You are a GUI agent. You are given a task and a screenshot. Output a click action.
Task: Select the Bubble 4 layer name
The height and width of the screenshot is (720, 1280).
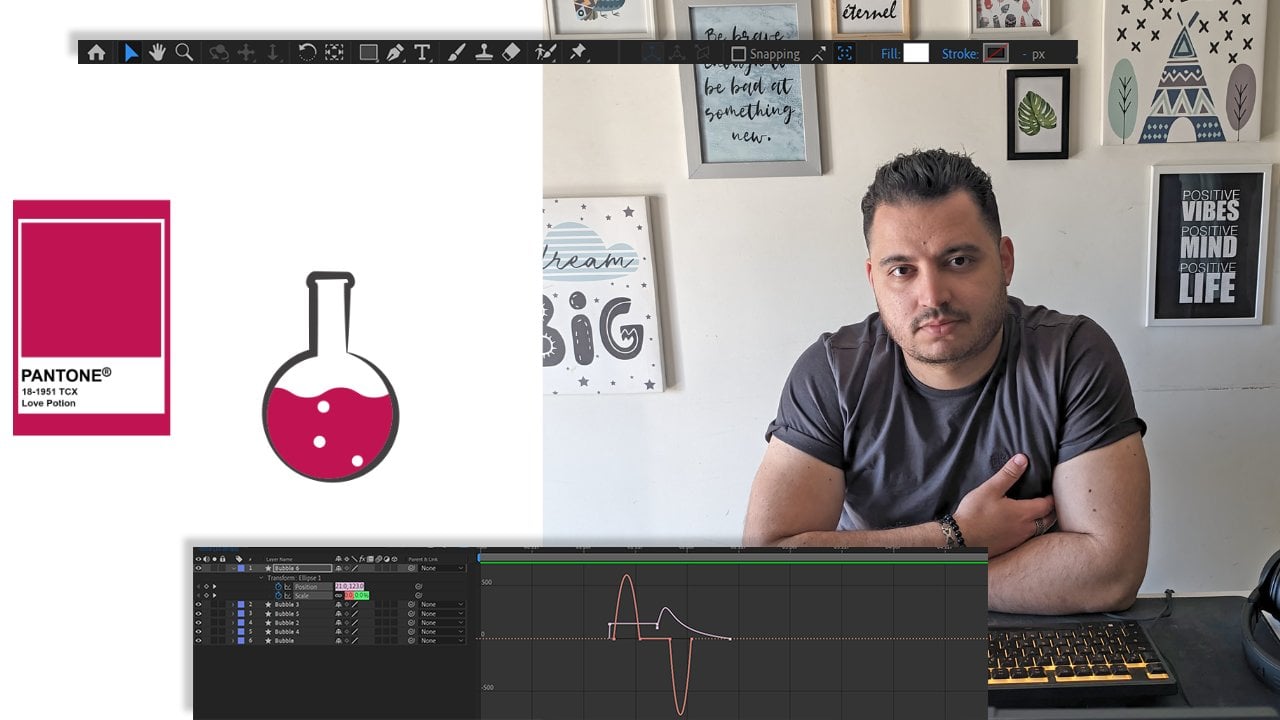287,632
